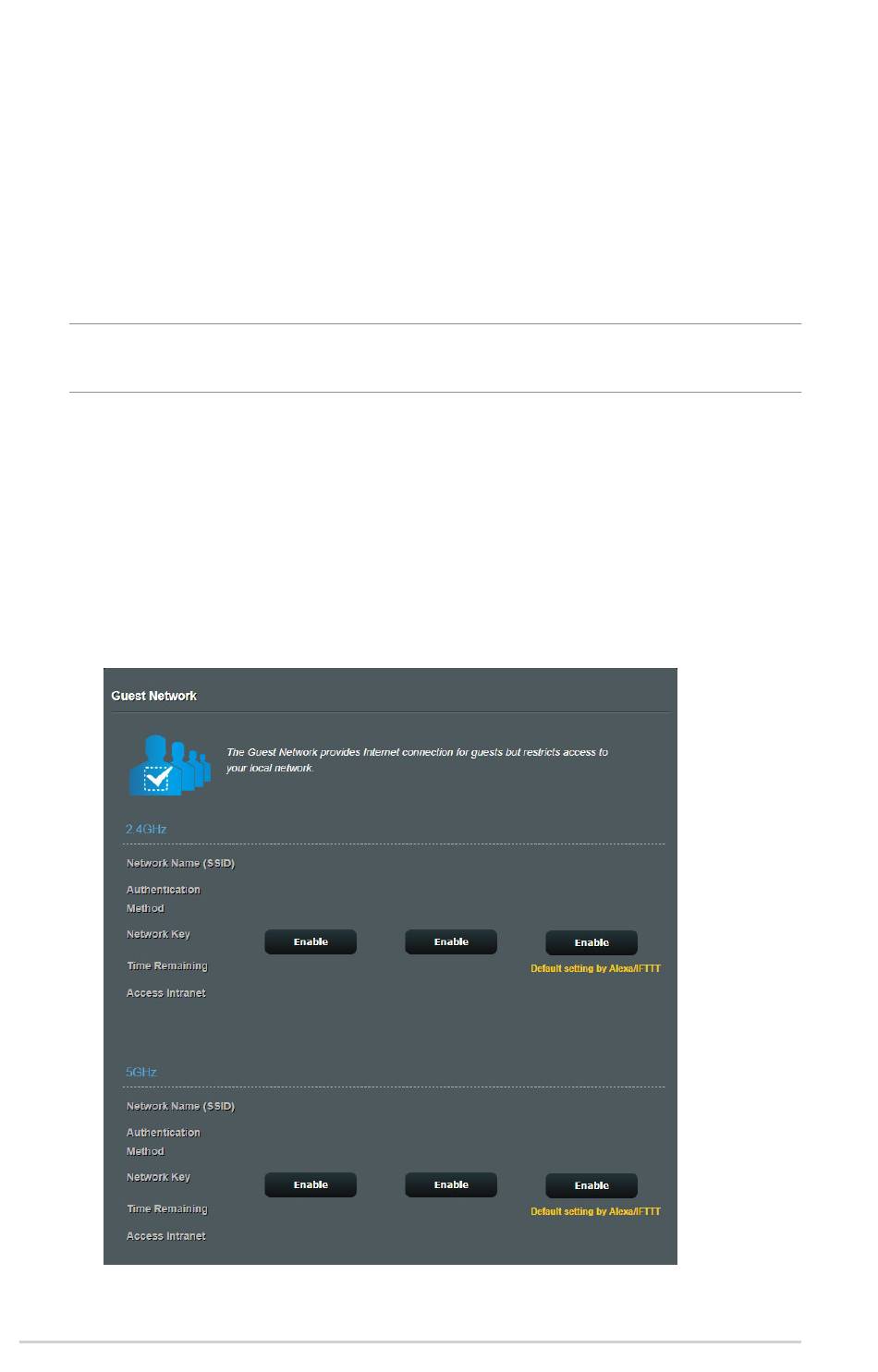Screen dimensions: 878x1372
Task: Click "Network Name (SSID)" label in 5GHz section
Action: coord(180,1106)
